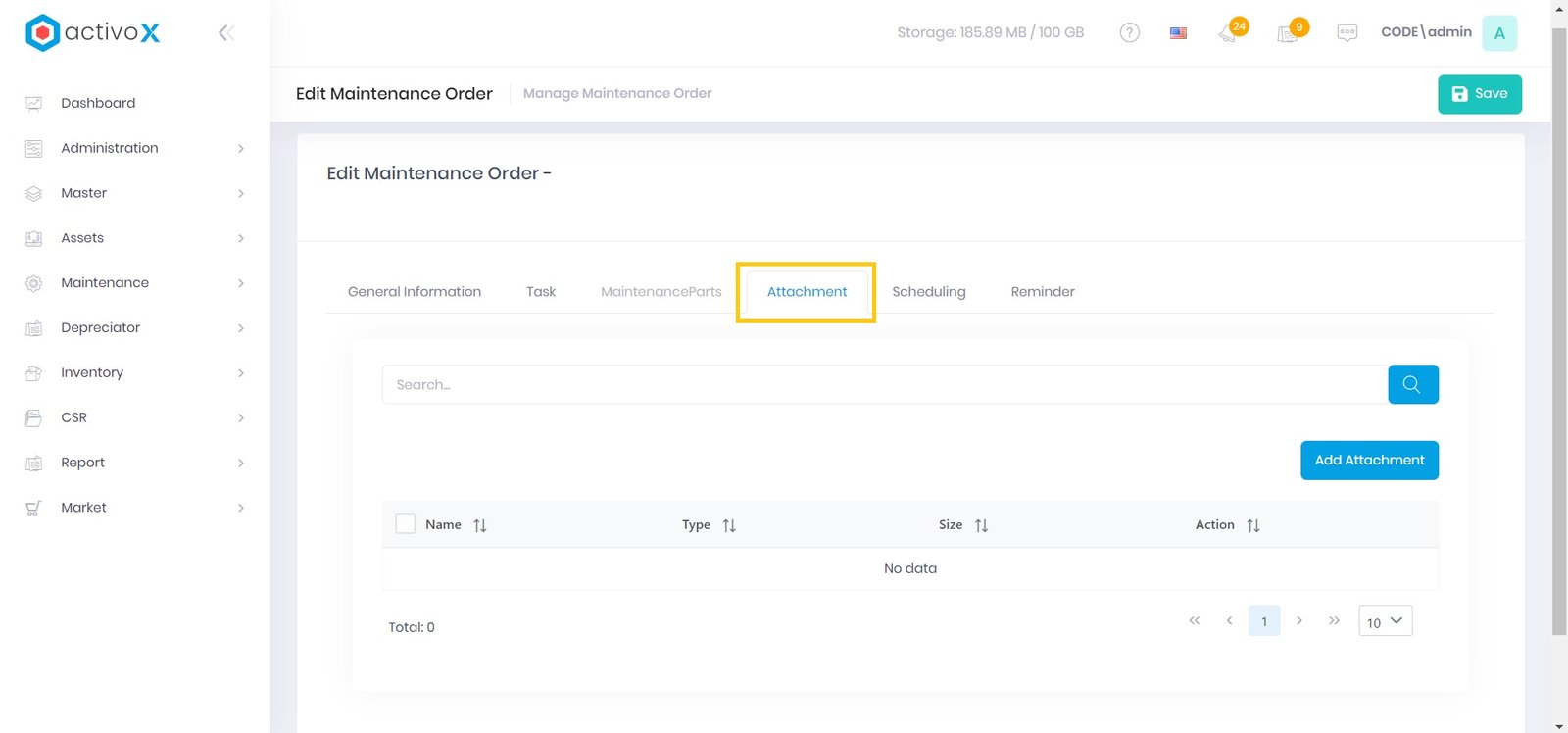
Task: Collapse the sidebar with double-chevron icon
Action: click(x=225, y=33)
